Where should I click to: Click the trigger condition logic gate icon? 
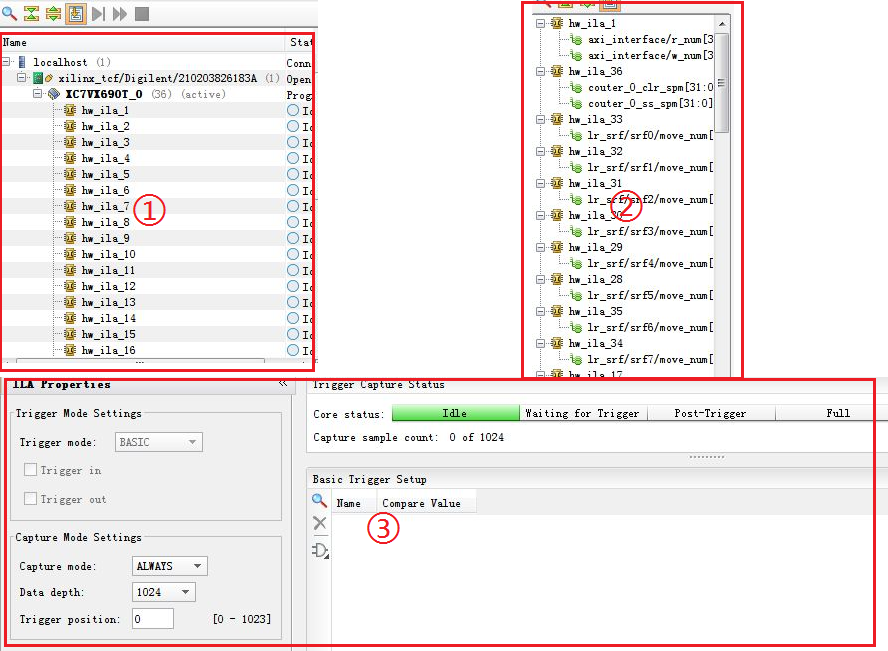[321, 550]
